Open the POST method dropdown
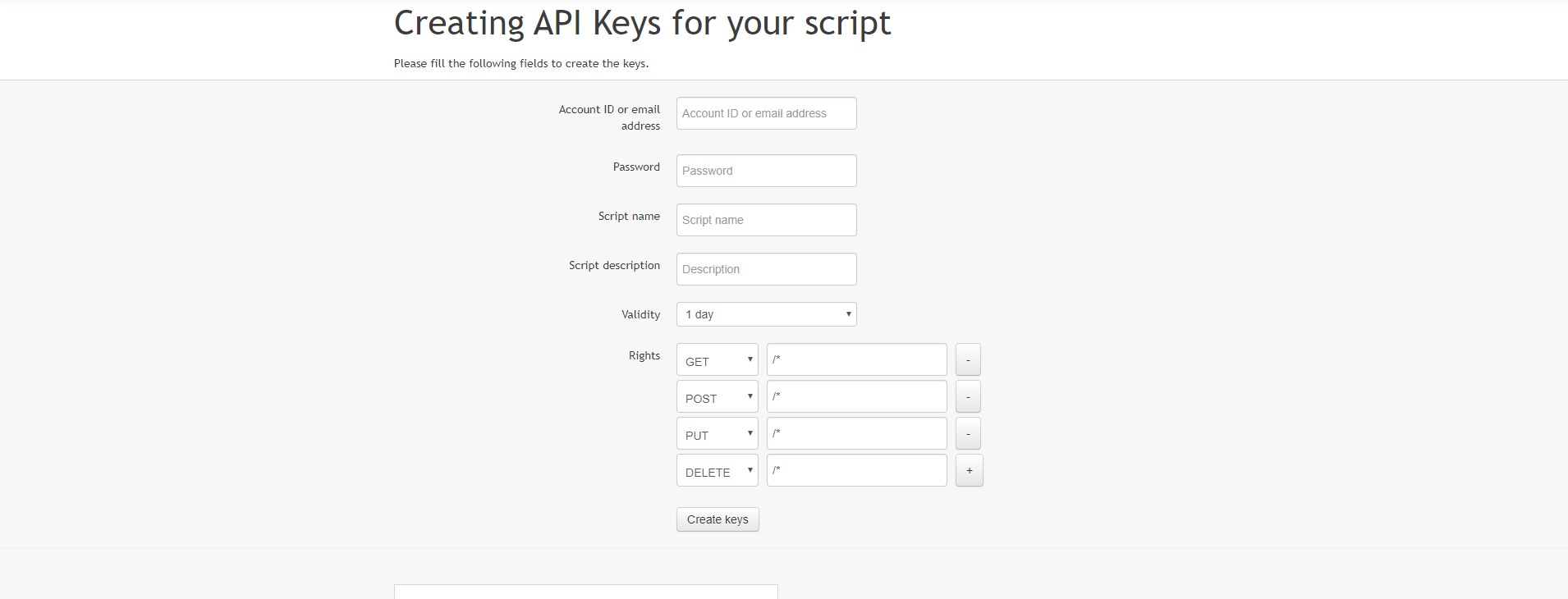This screenshot has height=599, width=1568. pyautogui.click(x=717, y=397)
